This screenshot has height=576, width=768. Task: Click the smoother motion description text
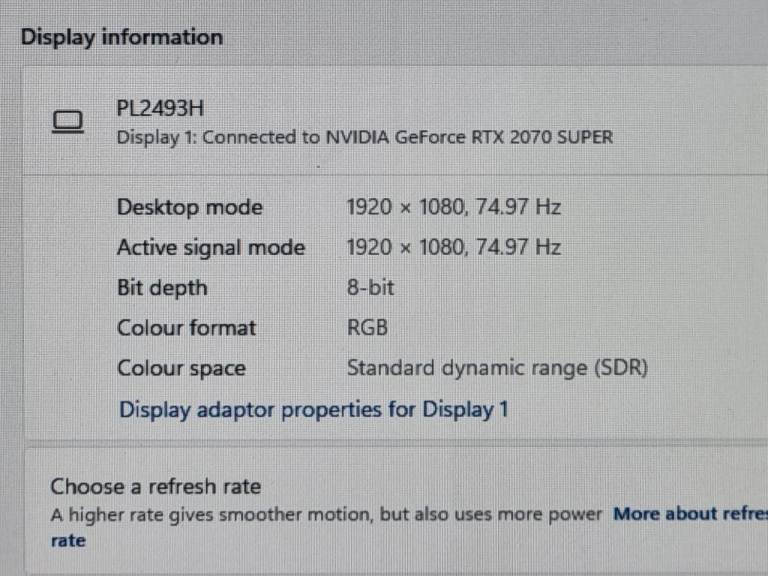[326, 514]
